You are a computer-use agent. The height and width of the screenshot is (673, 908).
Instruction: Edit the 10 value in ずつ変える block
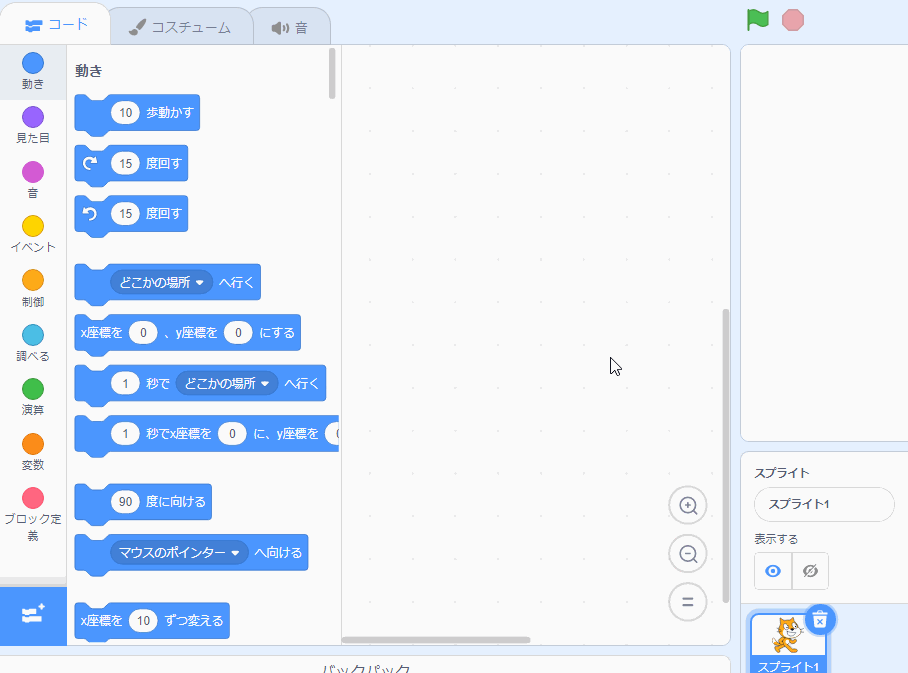[x=143, y=621]
